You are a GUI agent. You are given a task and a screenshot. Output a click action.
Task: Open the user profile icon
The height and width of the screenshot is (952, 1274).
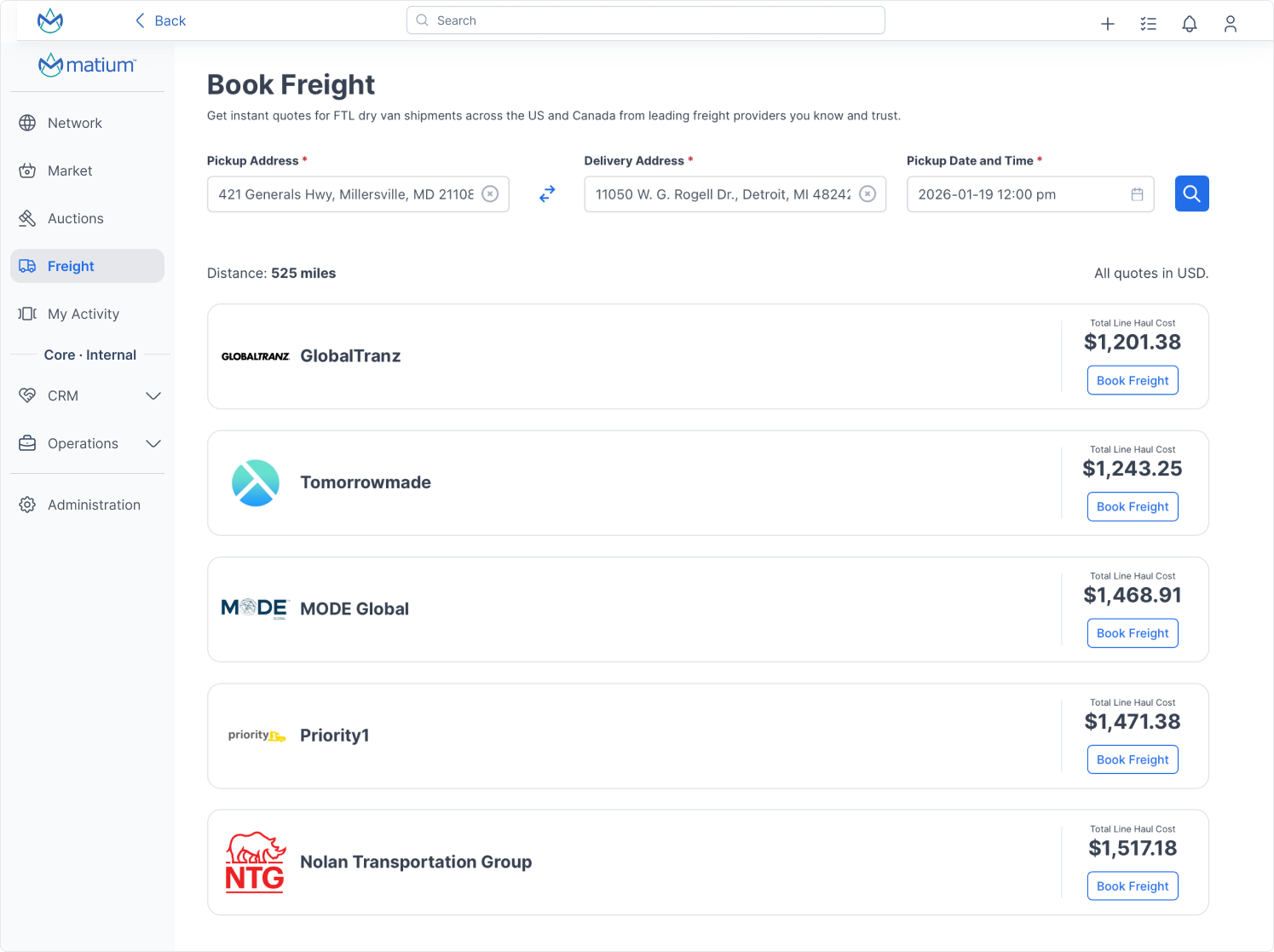tap(1231, 24)
